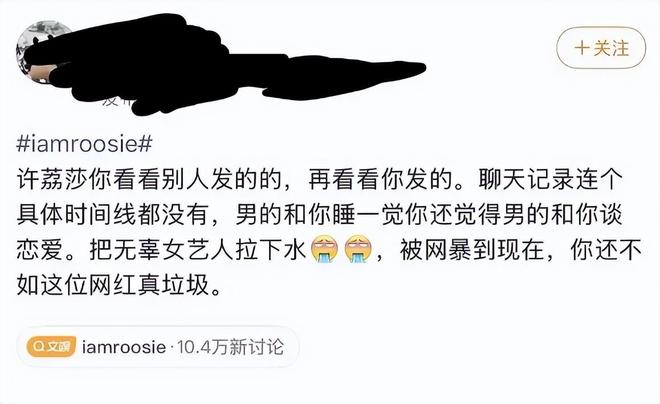View the 10.4万新讨论 discussion count

tap(231, 347)
